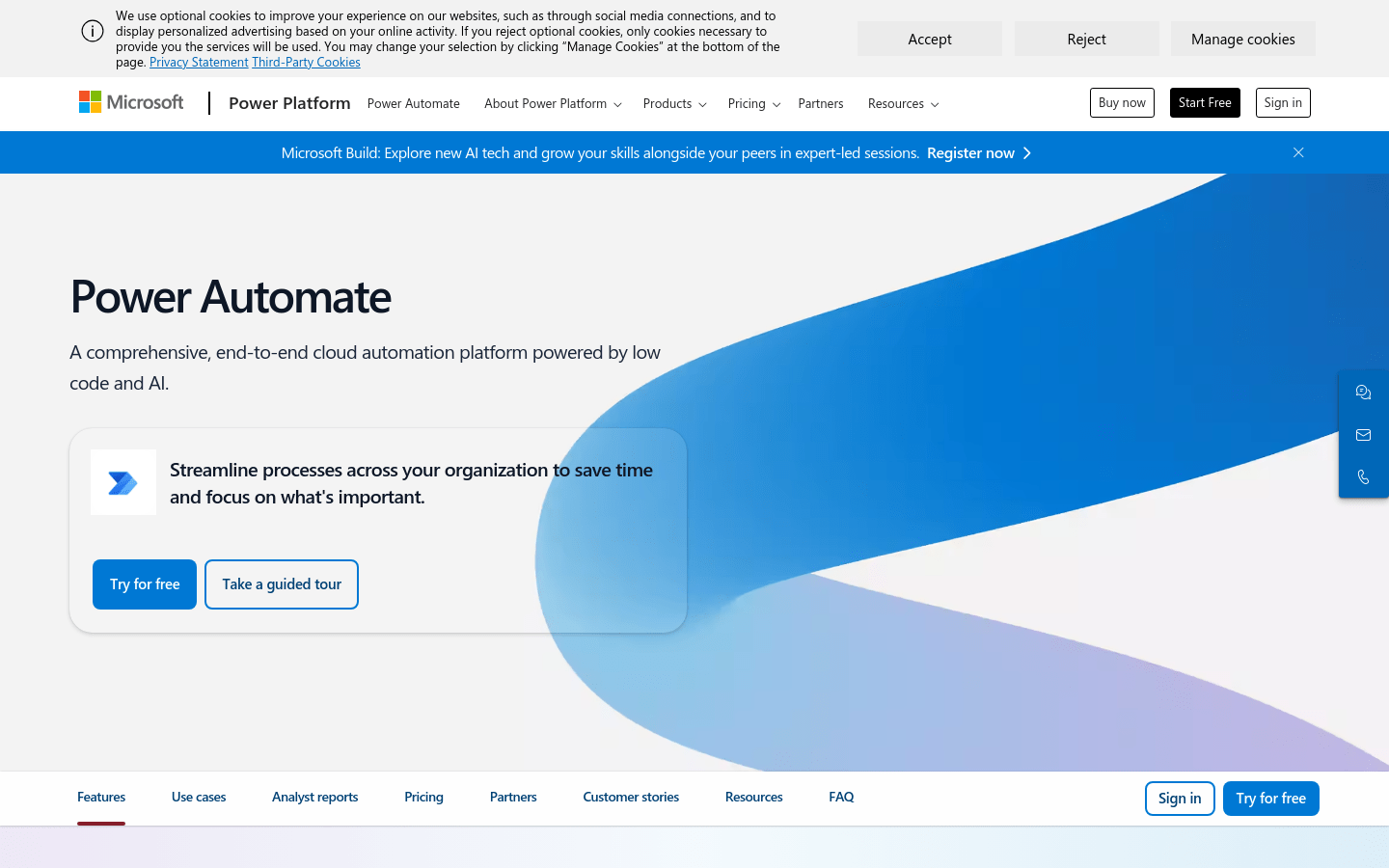Close the Microsoft Build banner
This screenshot has height=868, width=1389.
pos(1298,152)
